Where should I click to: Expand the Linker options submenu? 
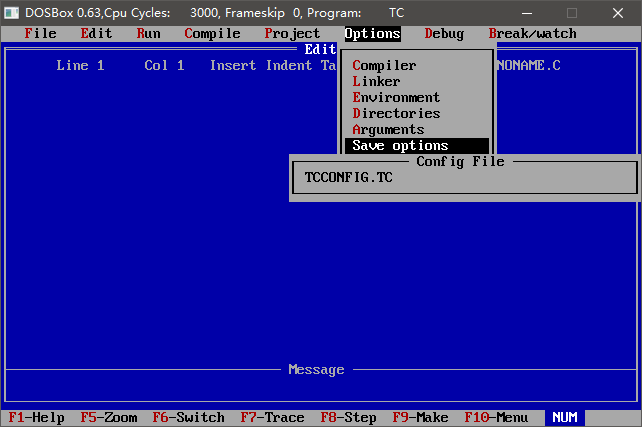pos(376,82)
